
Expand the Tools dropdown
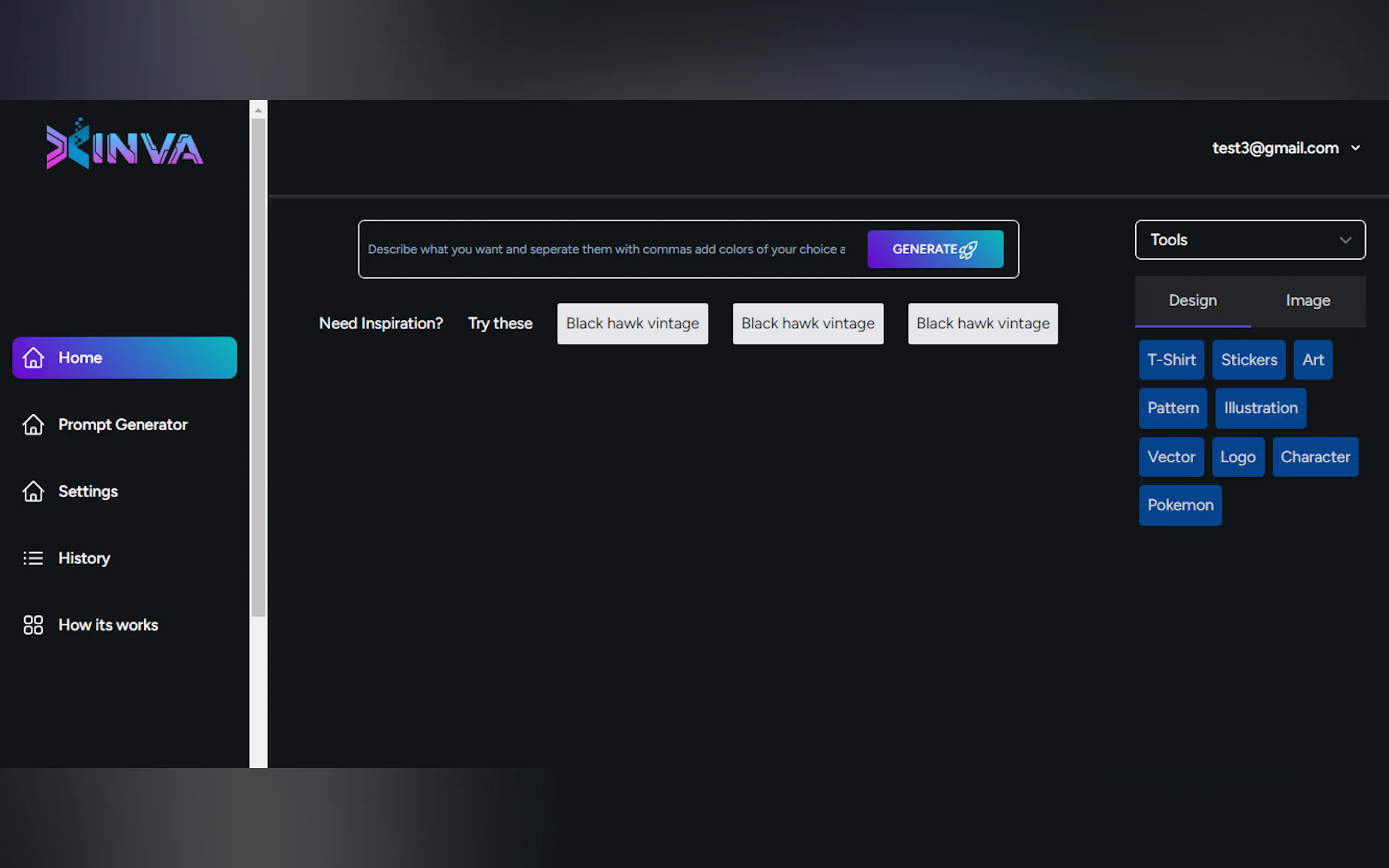click(1250, 240)
